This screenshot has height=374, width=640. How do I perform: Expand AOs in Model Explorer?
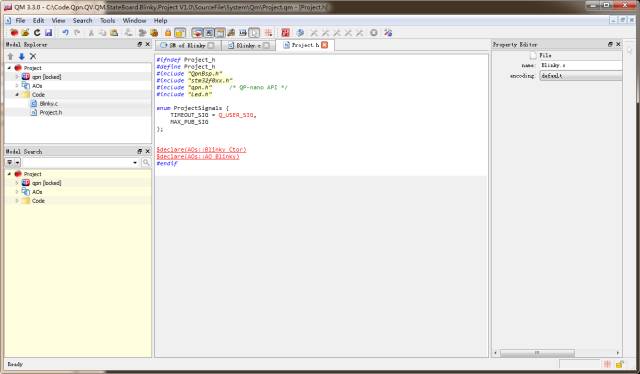17,86
